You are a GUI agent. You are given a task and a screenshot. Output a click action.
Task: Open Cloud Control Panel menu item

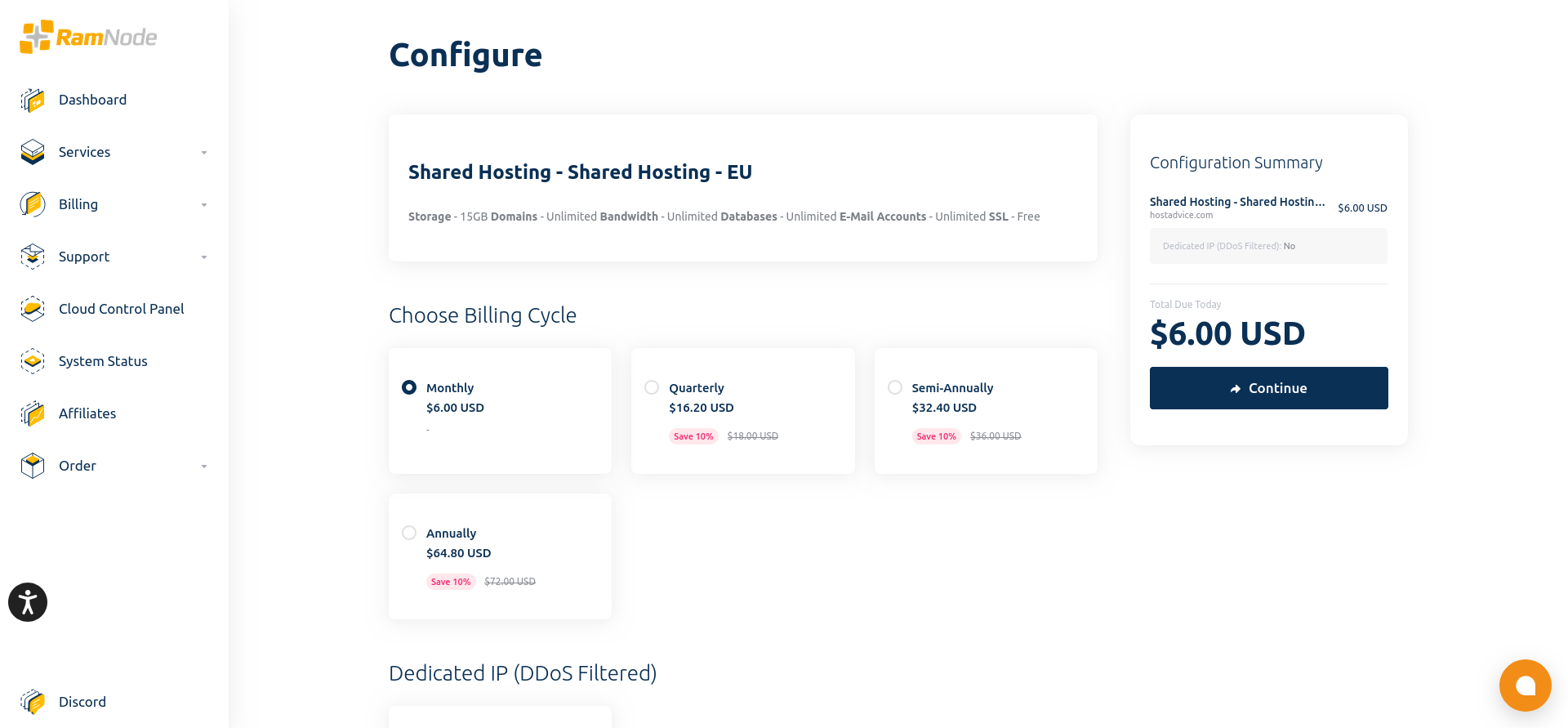121,309
